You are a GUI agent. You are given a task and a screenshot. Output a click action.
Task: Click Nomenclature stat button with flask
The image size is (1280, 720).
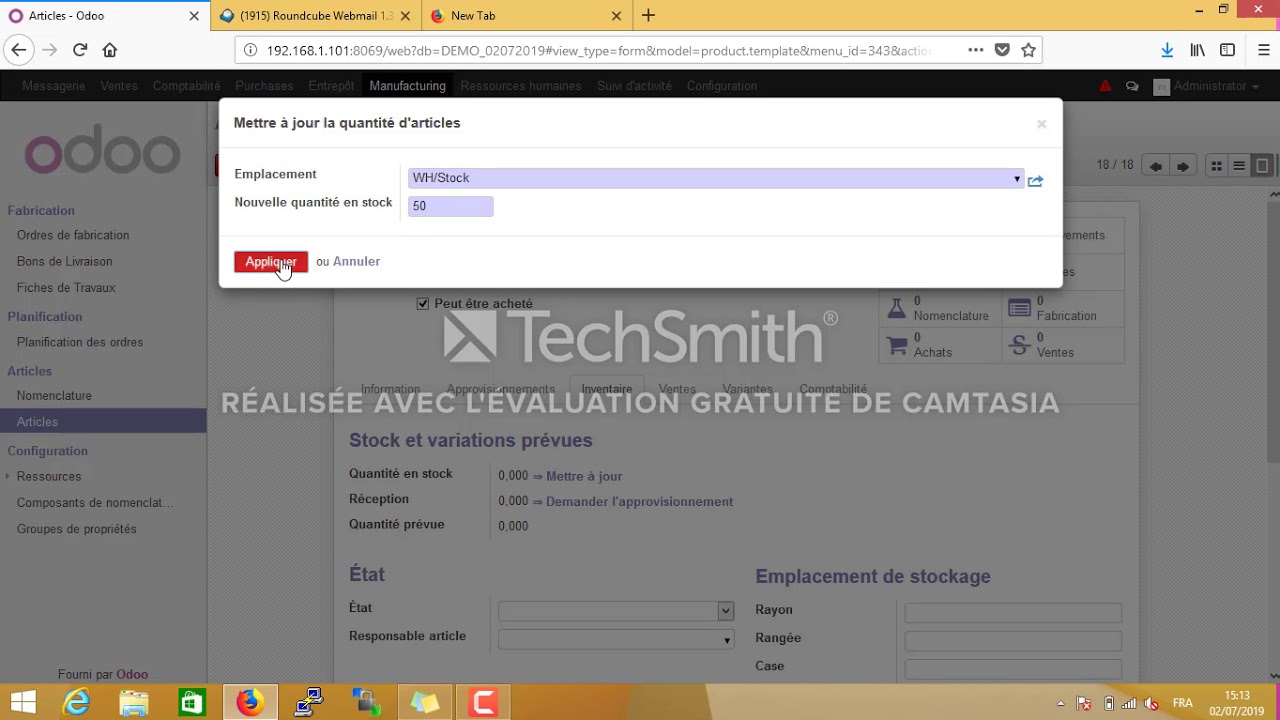point(939,308)
